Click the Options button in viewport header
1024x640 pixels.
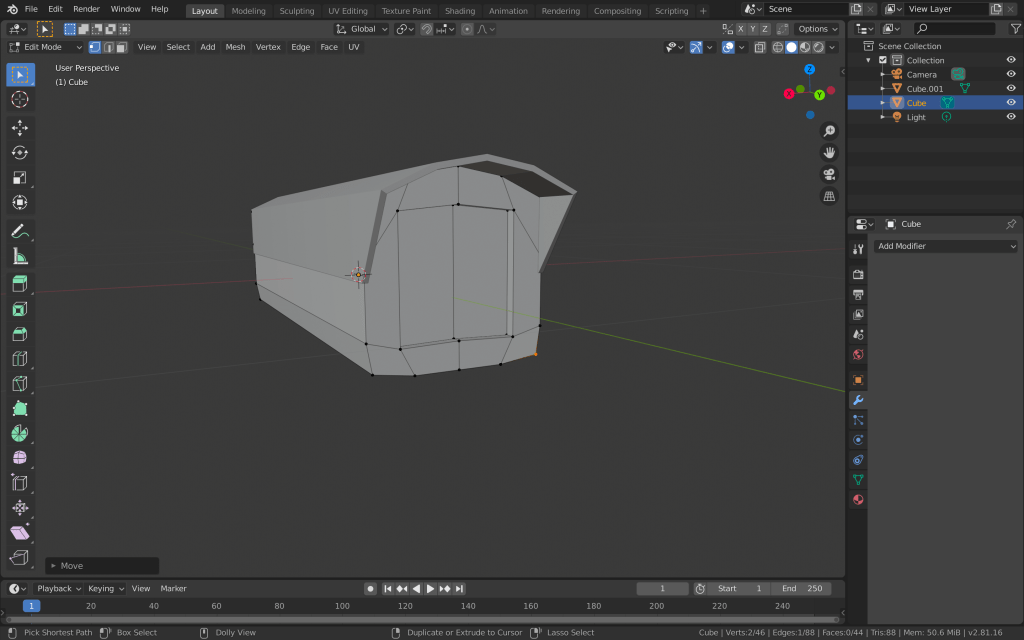(817, 29)
